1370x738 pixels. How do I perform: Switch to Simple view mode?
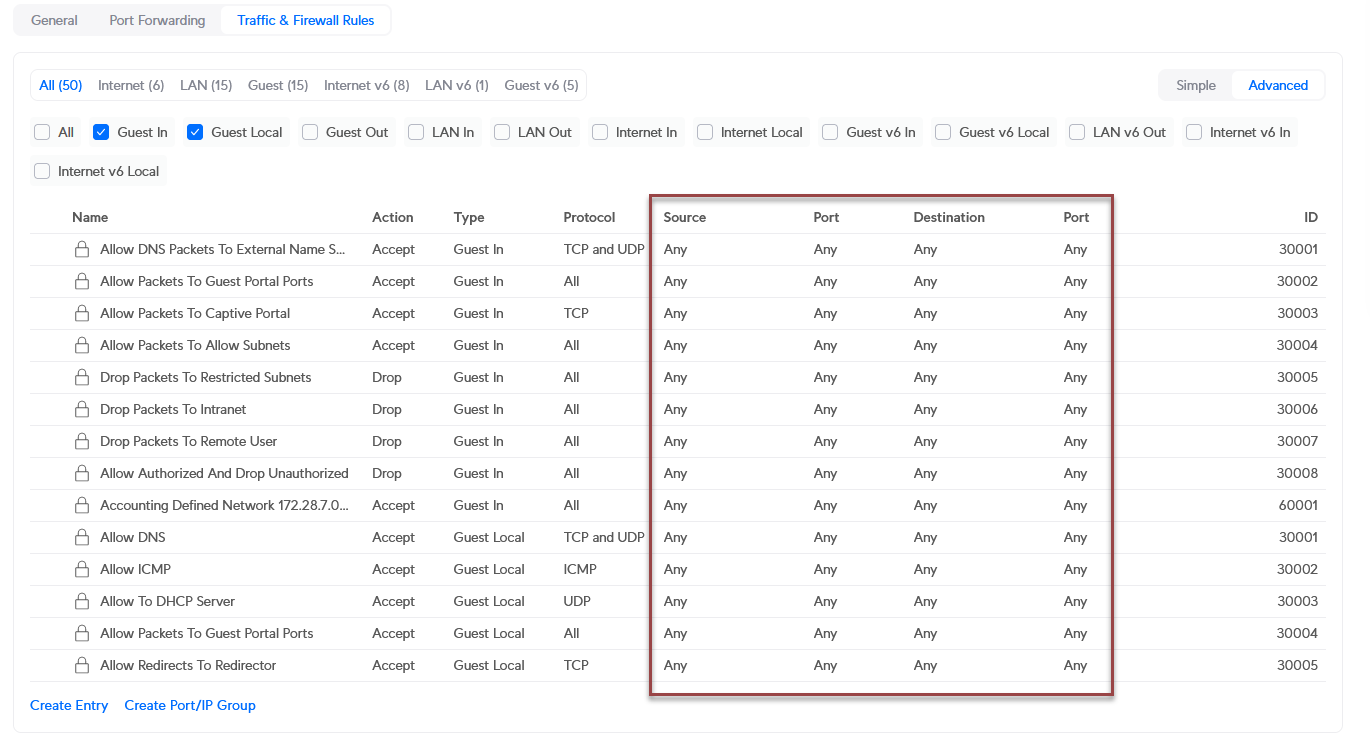click(1195, 85)
